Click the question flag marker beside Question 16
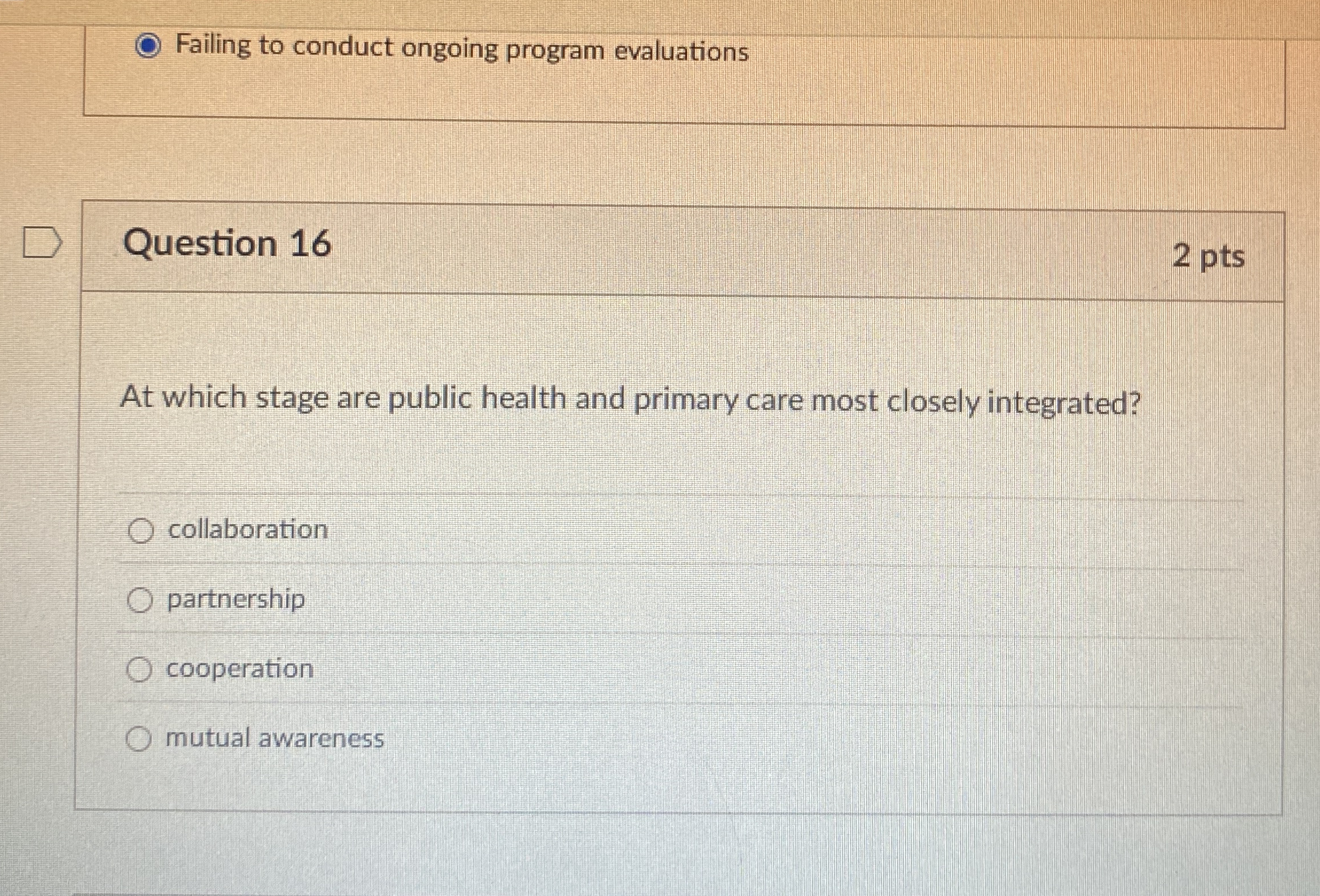The height and width of the screenshot is (896, 1320). tap(42, 243)
